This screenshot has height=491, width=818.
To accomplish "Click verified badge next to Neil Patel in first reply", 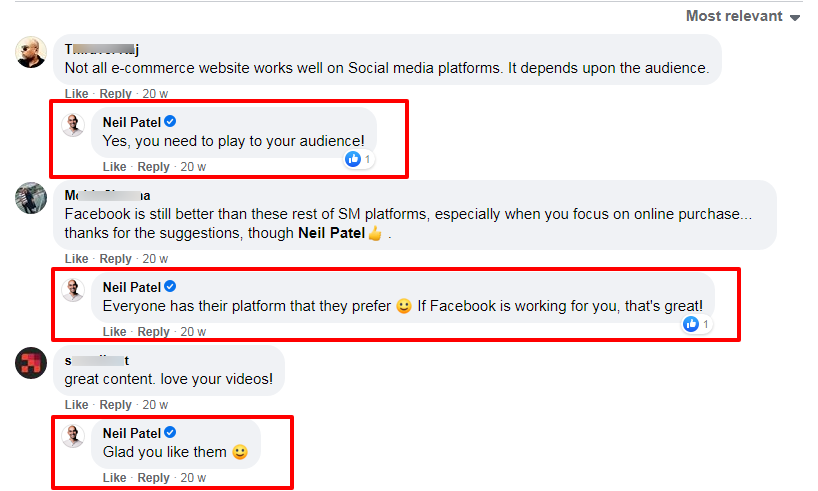I will point(170,121).
